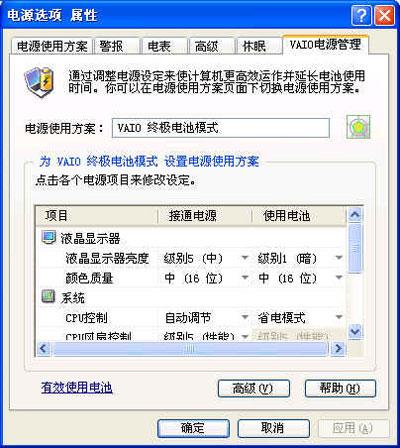The image size is (400, 448).
Task: Switch to the 电源使用方案 tab
Action: tap(52, 46)
